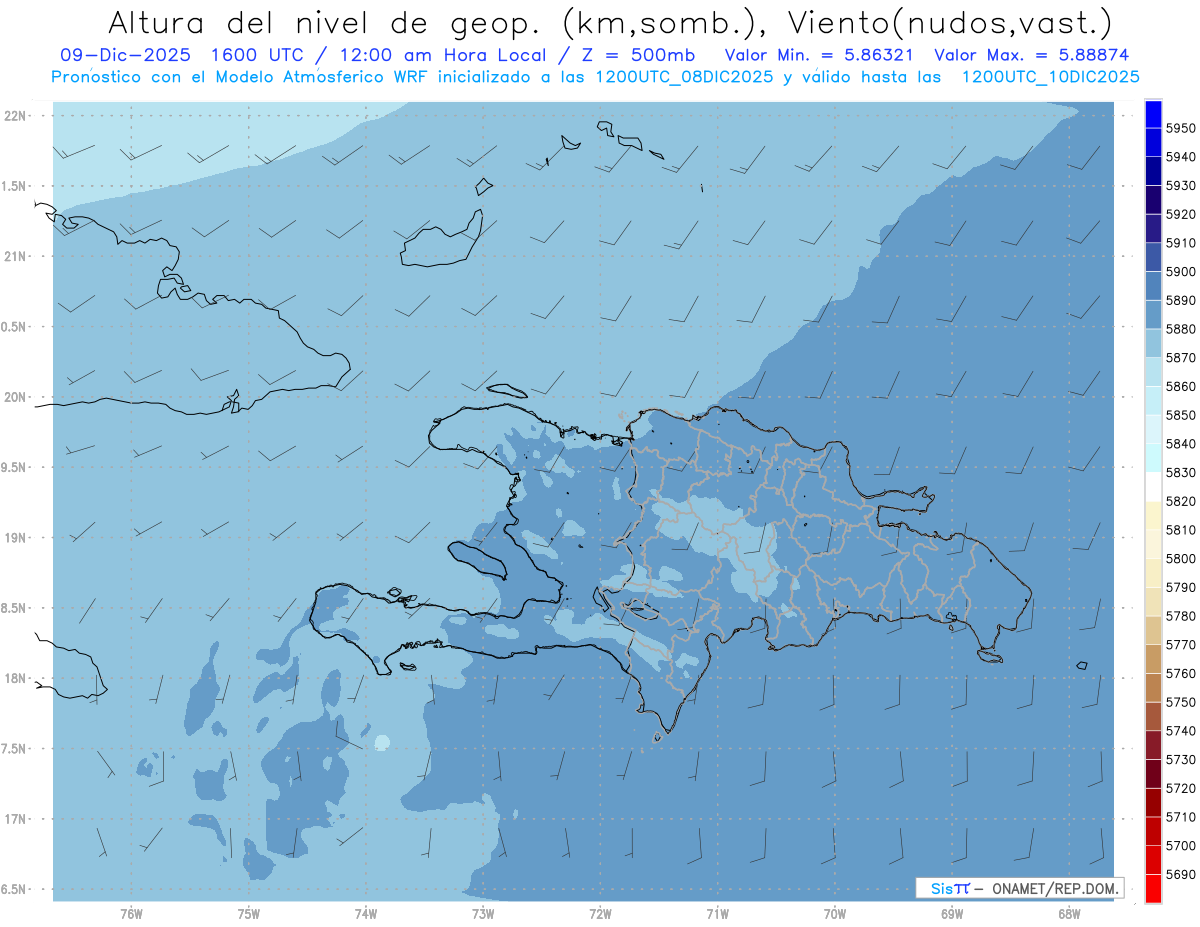The image size is (1200, 927).
Task: Click the "6.5N" latitude label
Action: click(x=14, y=889)
